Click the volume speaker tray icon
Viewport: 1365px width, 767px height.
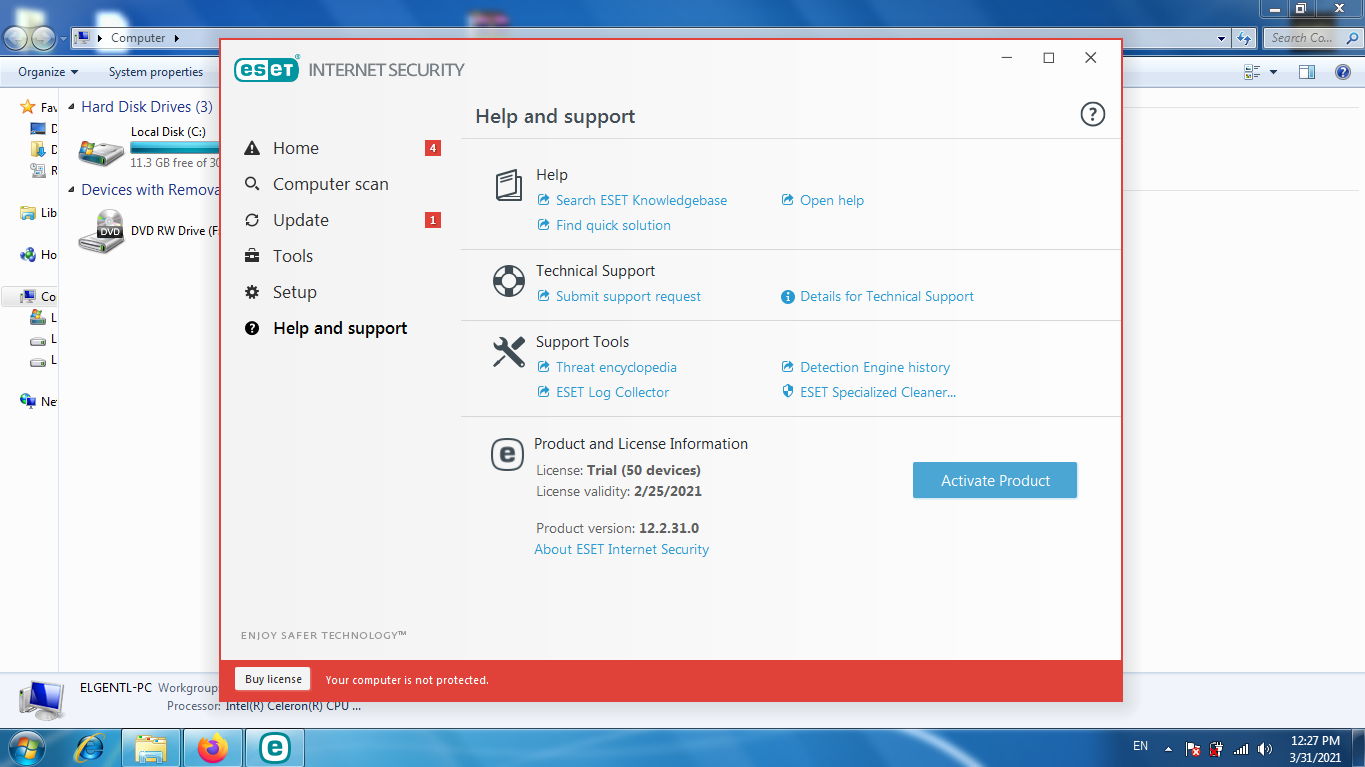click(x=1265, y=748)
